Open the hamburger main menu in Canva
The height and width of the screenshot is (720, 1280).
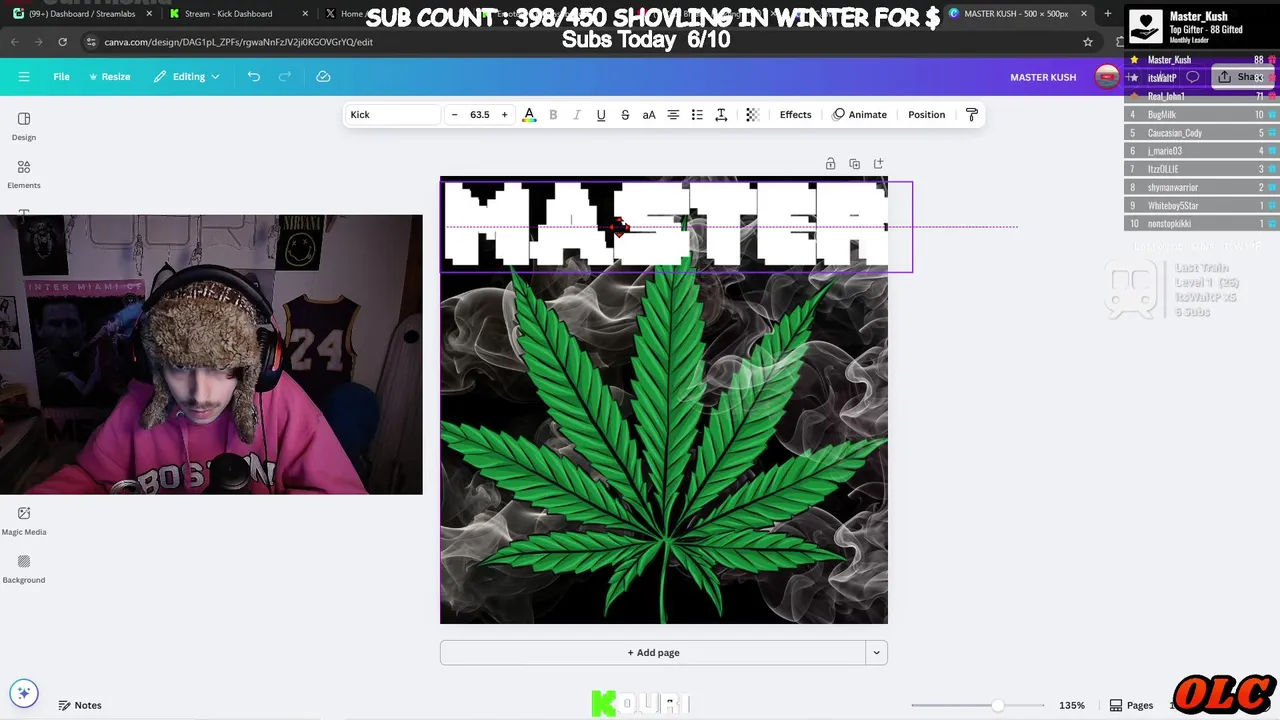pos(24,77)
